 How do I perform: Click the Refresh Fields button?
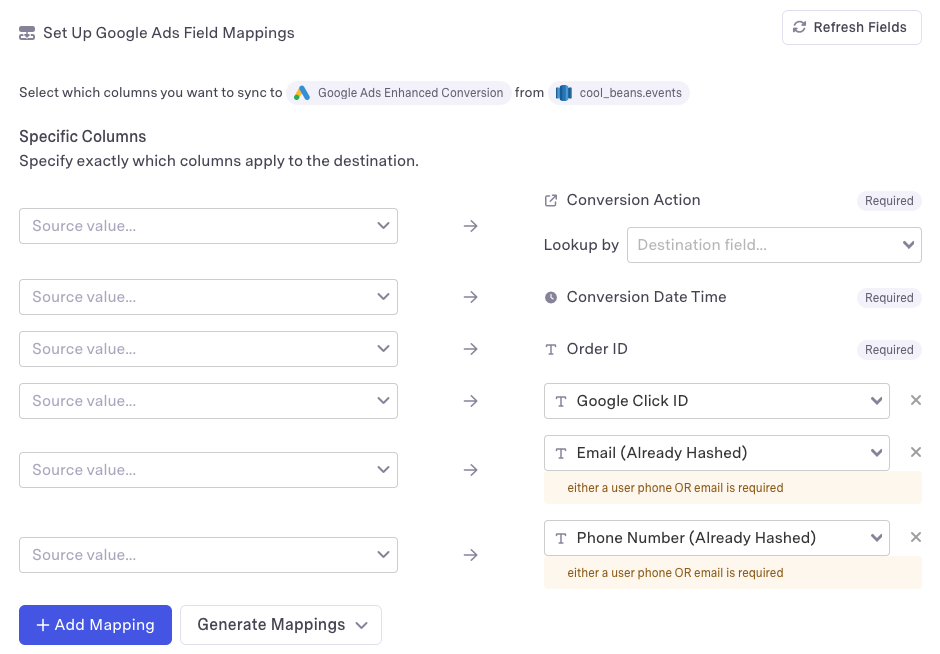click(x=851, y=28)
